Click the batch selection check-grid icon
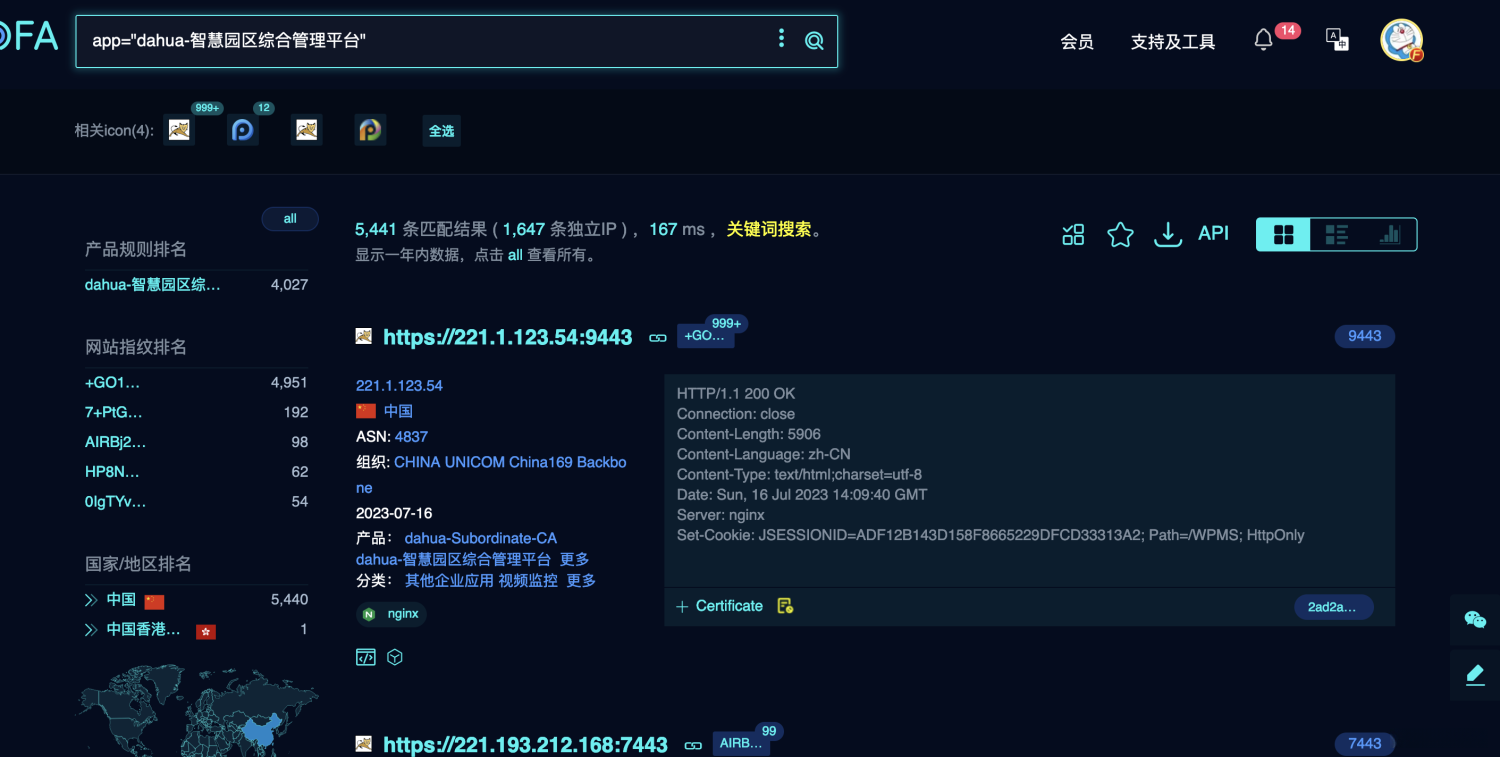The height and width of the screenshot is (757, 1500). point(1073,234)
